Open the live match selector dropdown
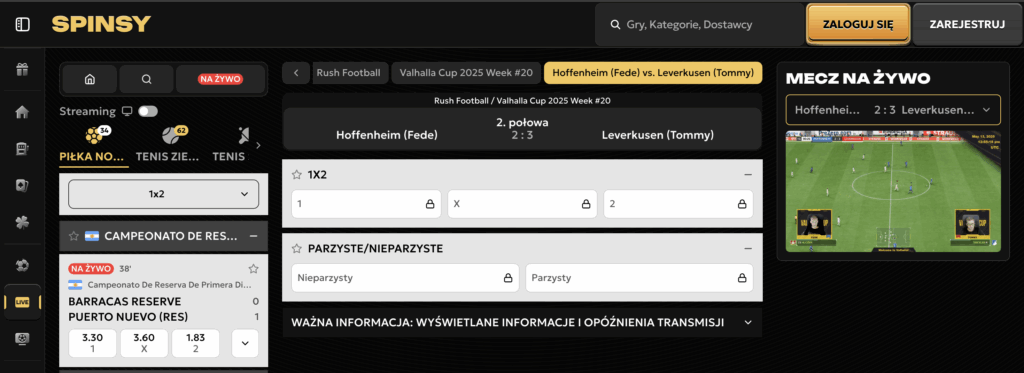 (893, 110)
